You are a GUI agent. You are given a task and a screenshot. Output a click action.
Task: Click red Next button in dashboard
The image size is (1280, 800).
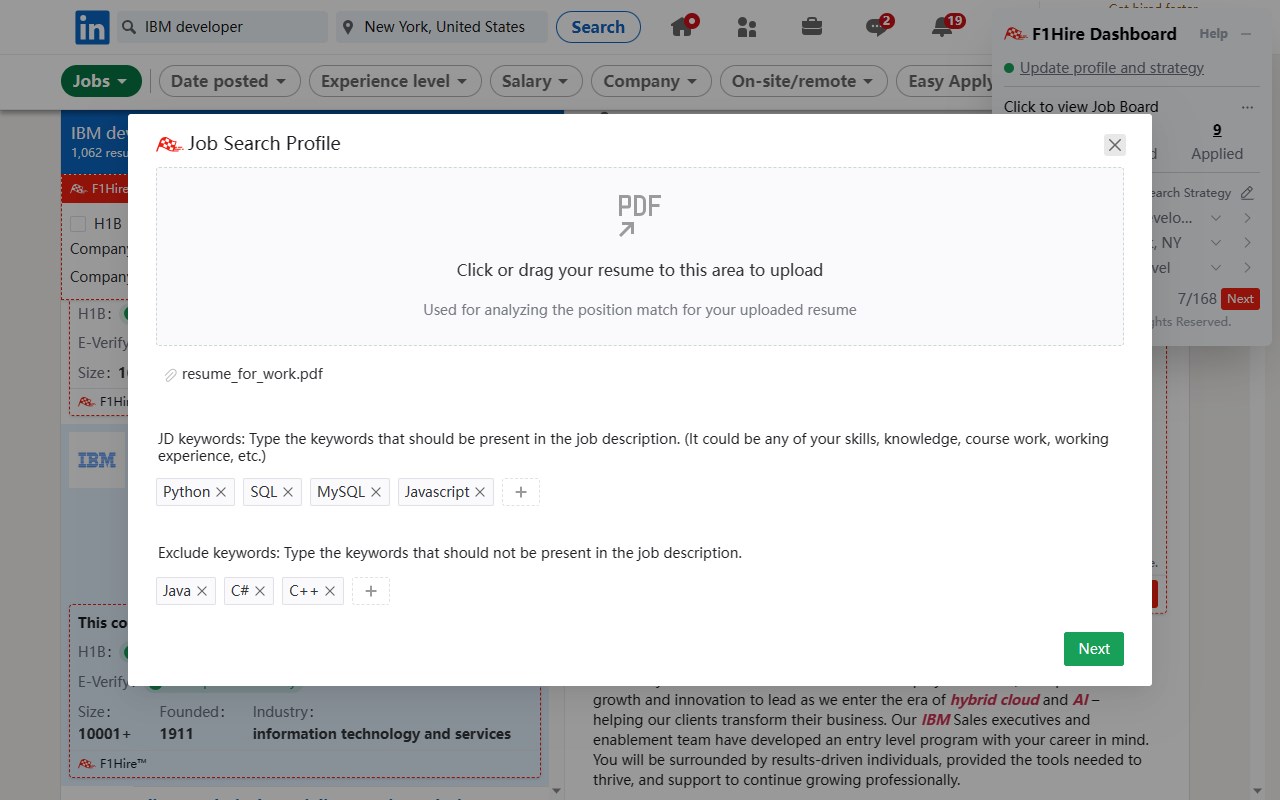[1240, 299]
